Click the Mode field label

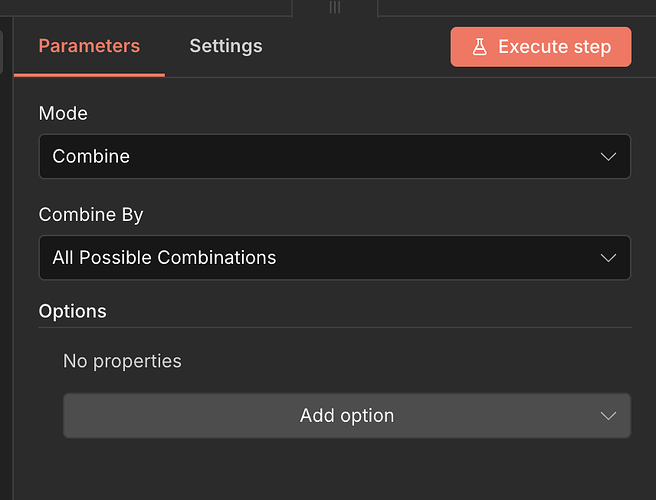pos(63,114)
